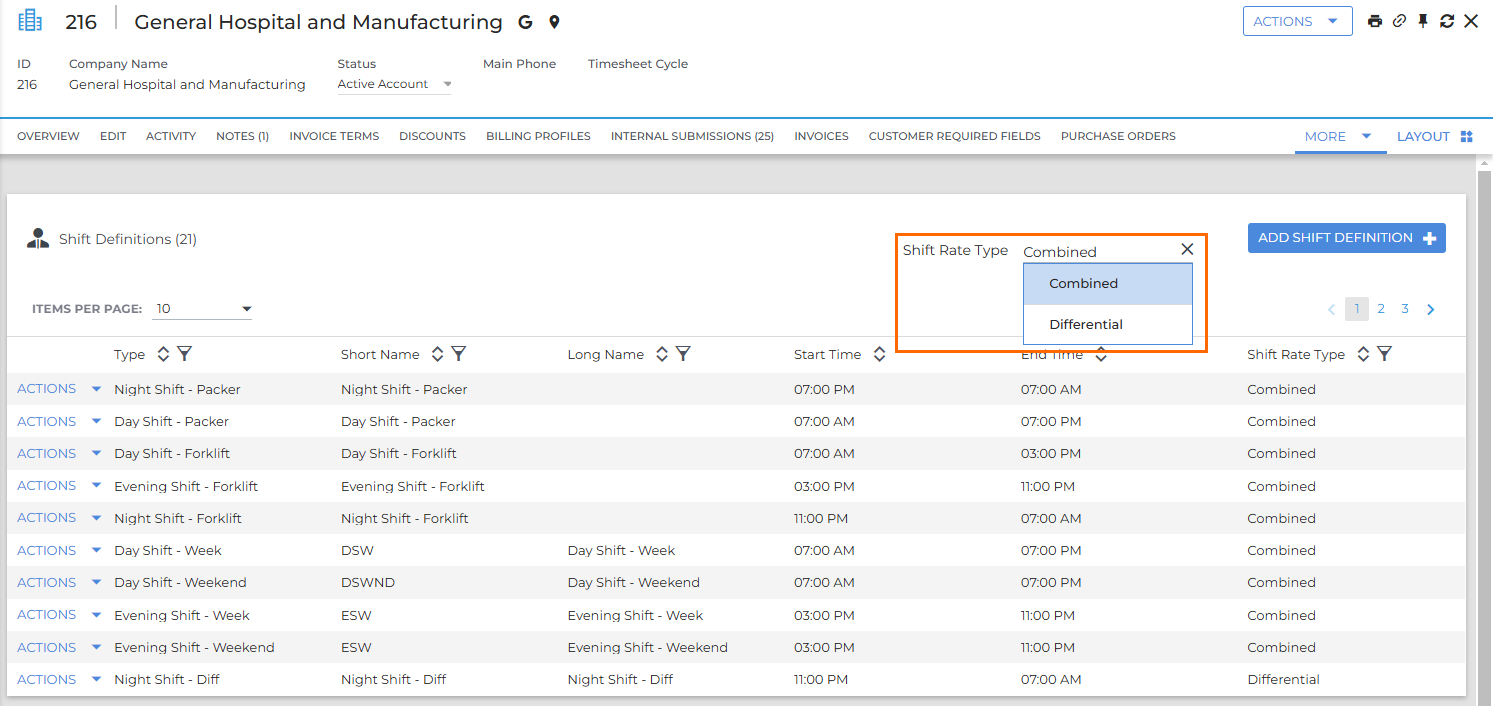Sort the Start Time column

tap(879, 354)
